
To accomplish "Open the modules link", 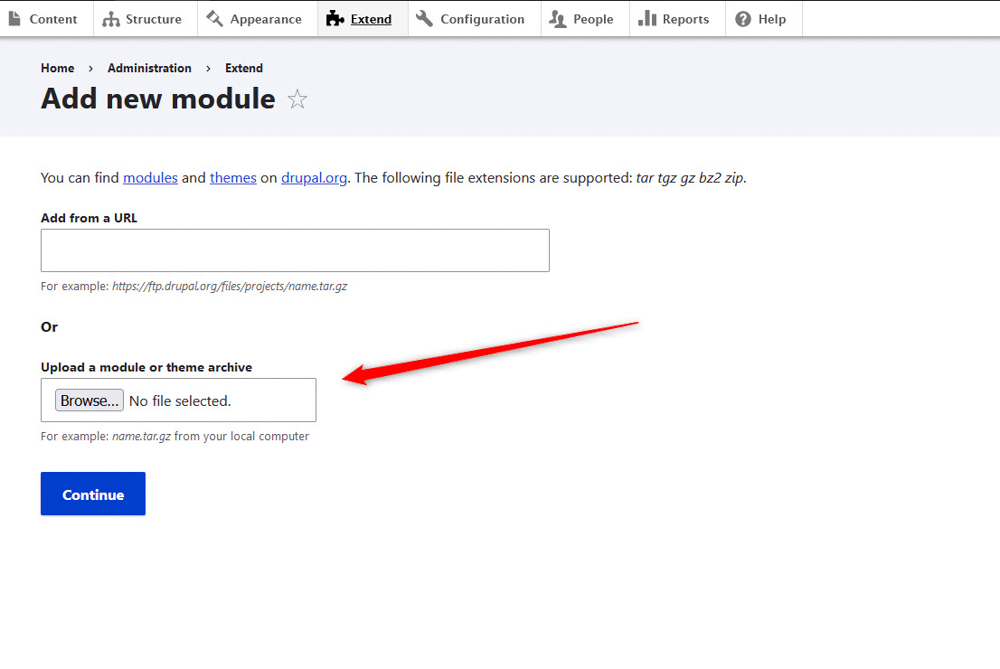I will coord(150,177).
